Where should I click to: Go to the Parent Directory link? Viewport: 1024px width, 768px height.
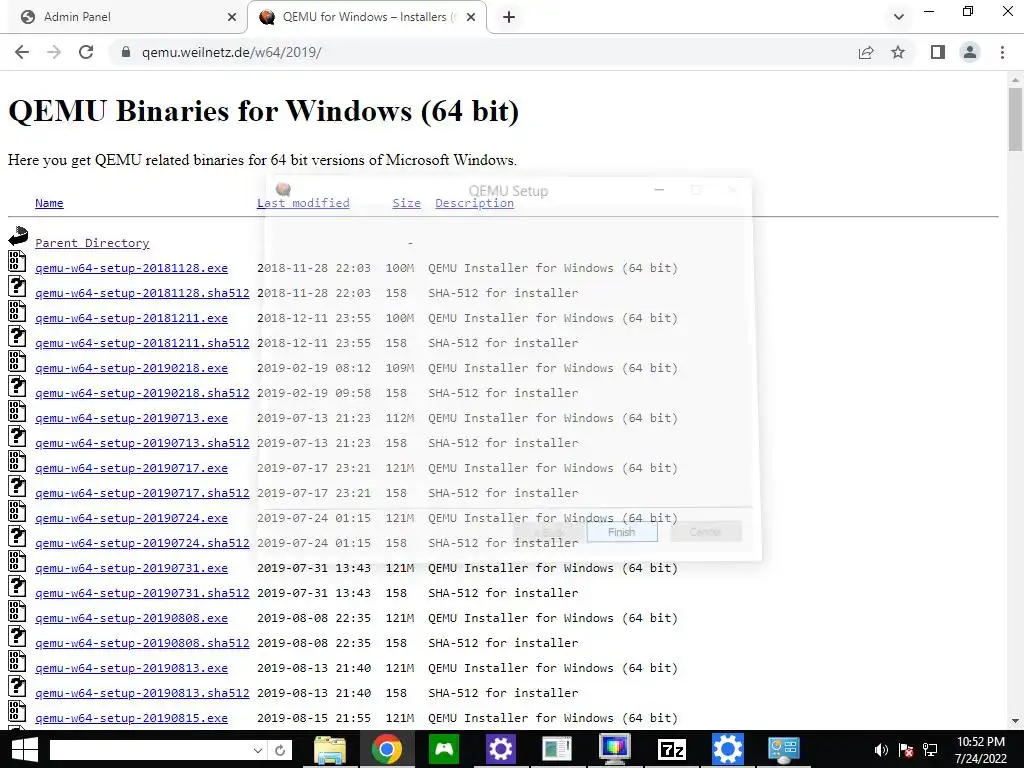pyautogui.click(x=92, y=243)
